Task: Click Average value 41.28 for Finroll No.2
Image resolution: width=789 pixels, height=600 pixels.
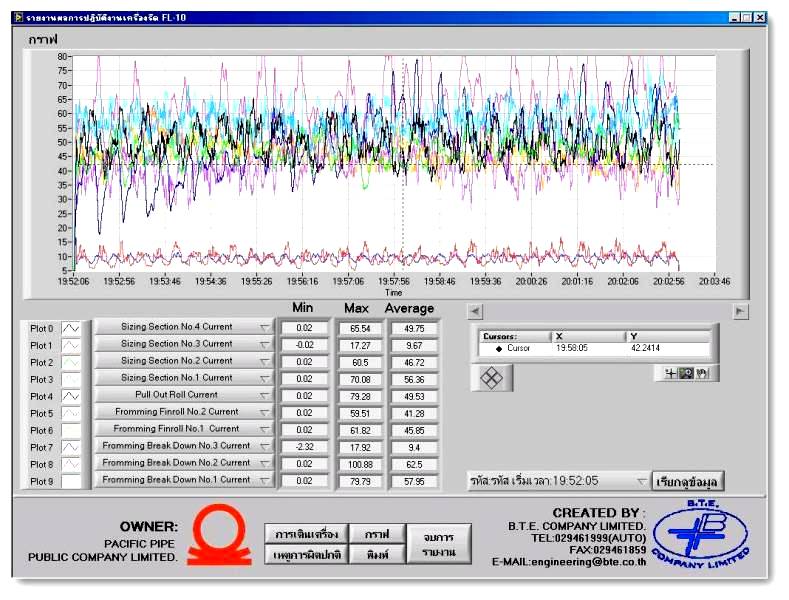Action: click(x=414, y=413)
